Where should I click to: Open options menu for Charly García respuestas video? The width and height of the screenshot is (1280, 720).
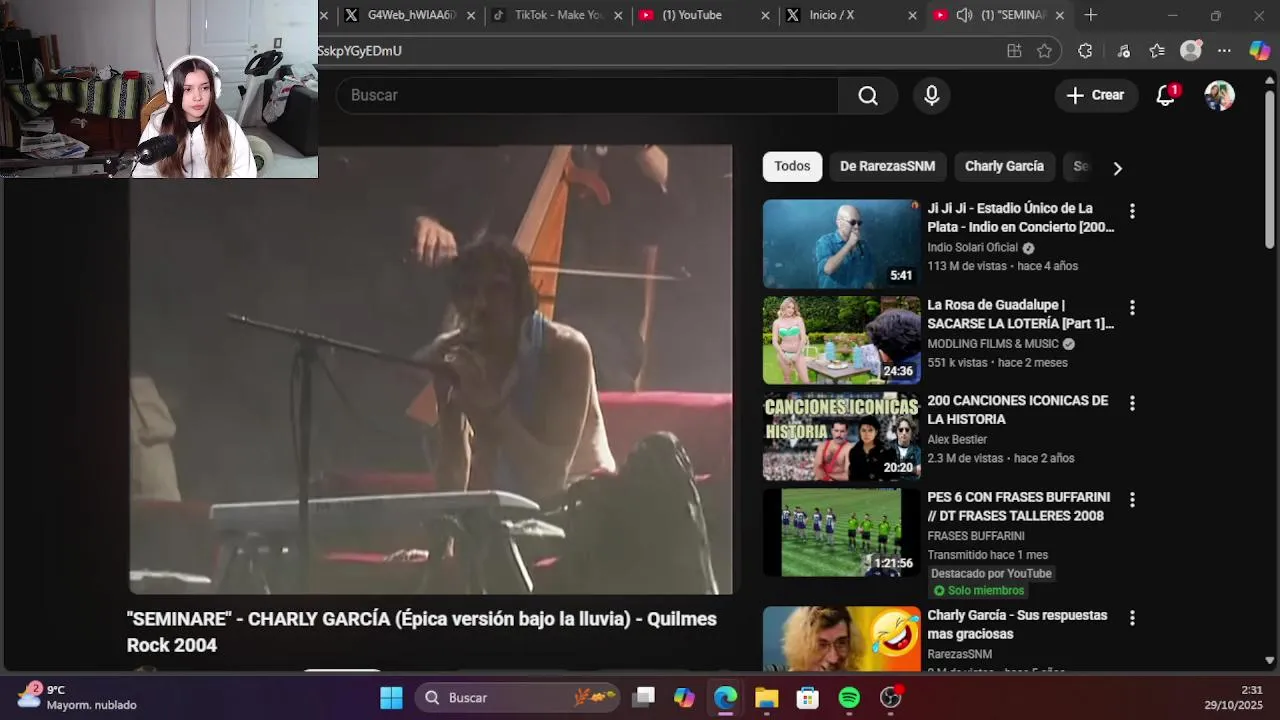[1132, 618]
